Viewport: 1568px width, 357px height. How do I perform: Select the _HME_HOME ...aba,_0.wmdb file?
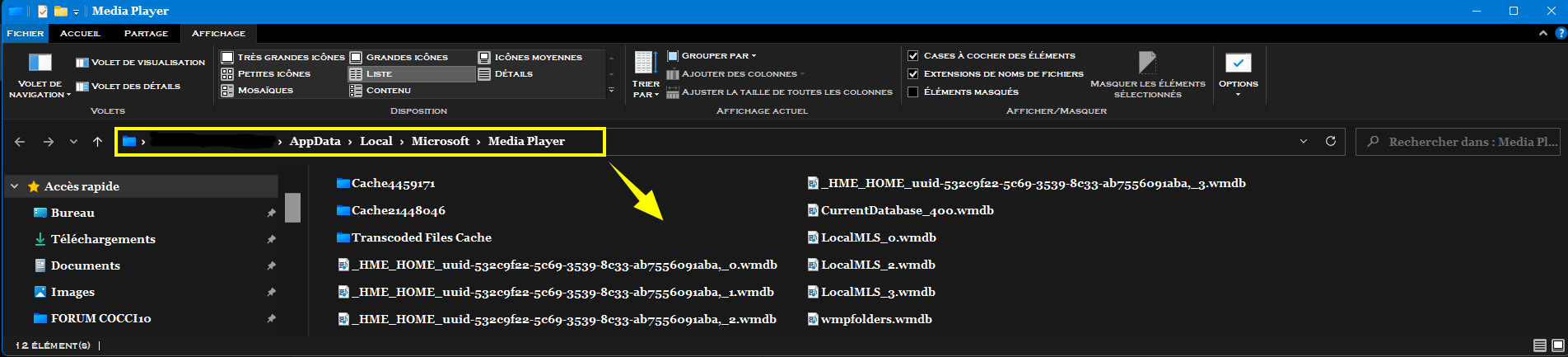click(558, 265)
